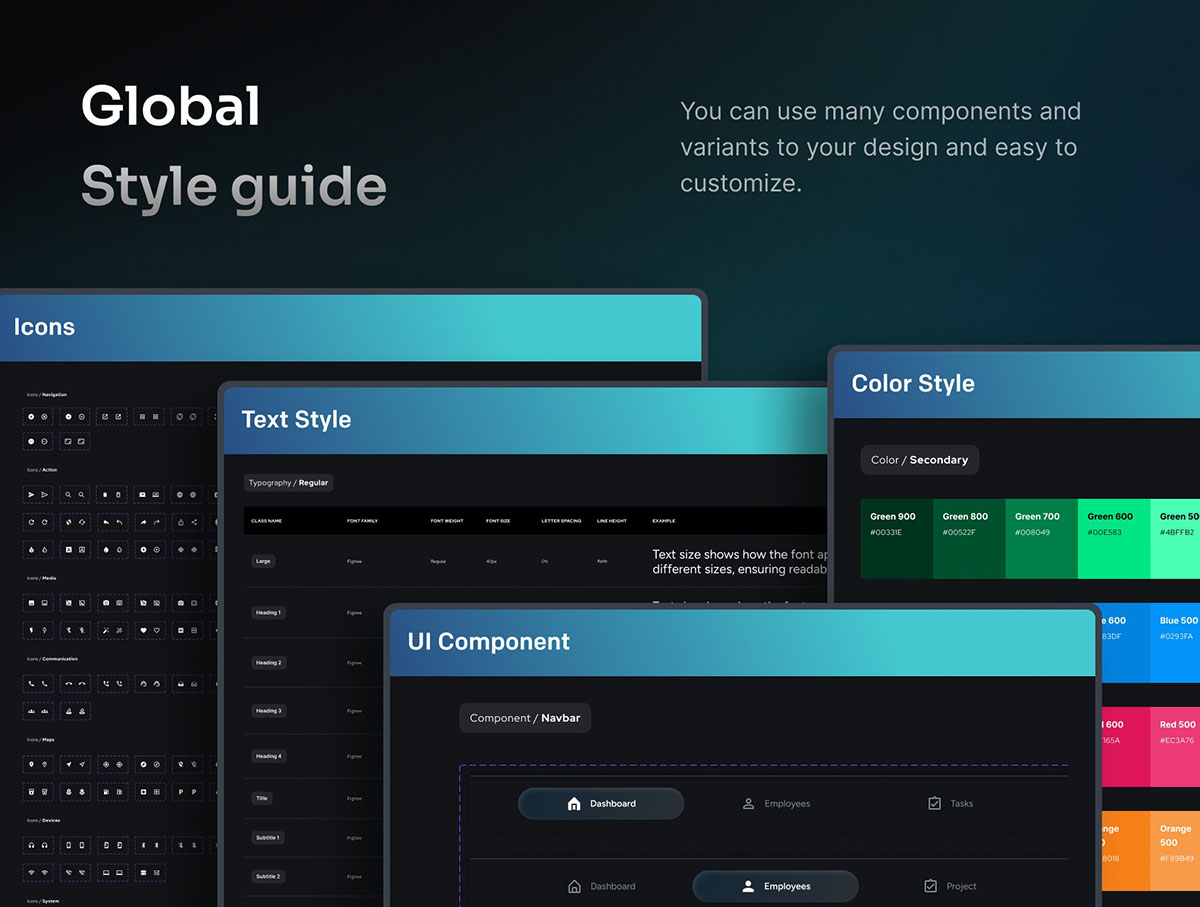Viewport: 1200px width, 907px height.
Task: Click the LETTER SPACING column header
Action: [561, 521]
